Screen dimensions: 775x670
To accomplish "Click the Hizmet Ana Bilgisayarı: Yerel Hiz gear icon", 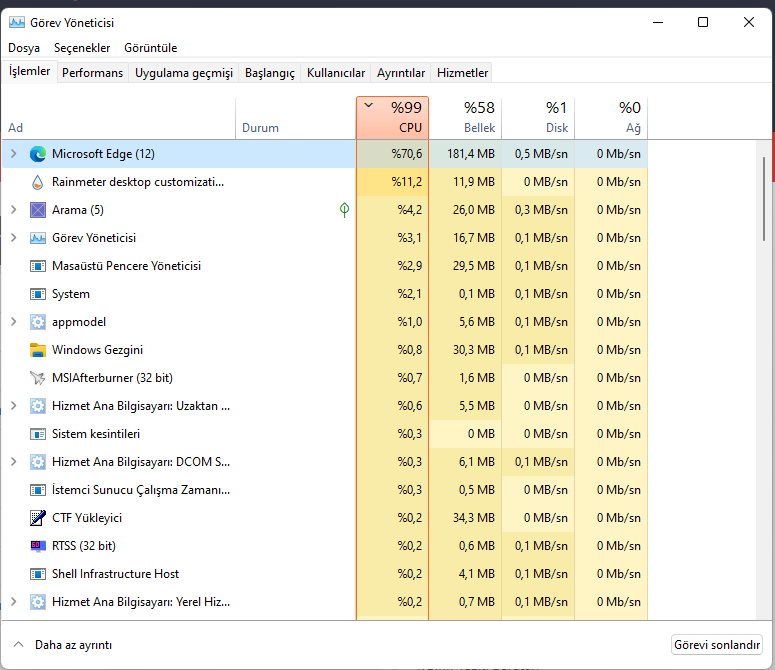I will point(38,602).
